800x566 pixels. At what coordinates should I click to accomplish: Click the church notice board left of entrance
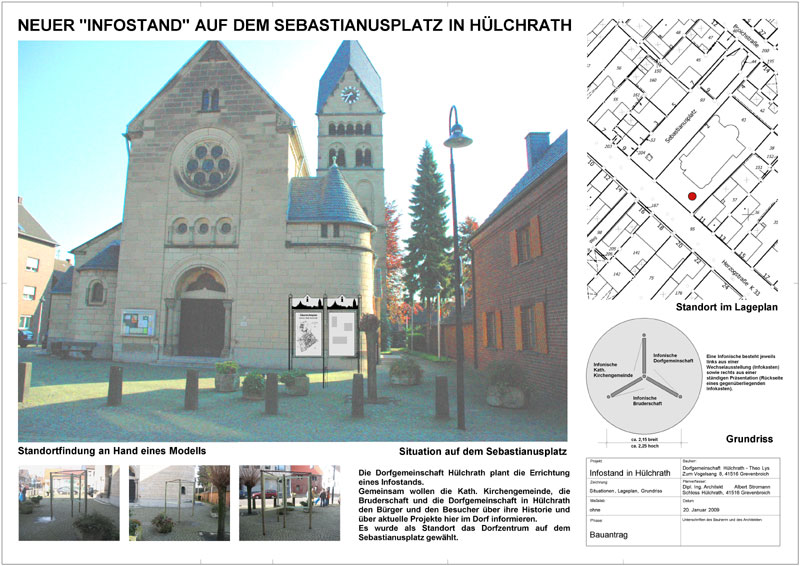pos(138,322)
